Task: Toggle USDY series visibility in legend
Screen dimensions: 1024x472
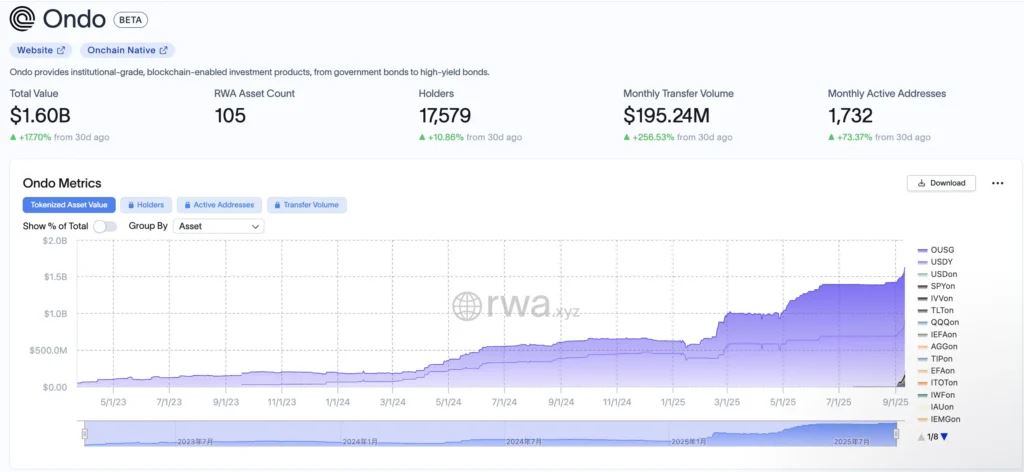Action: (x=940, y=262)
